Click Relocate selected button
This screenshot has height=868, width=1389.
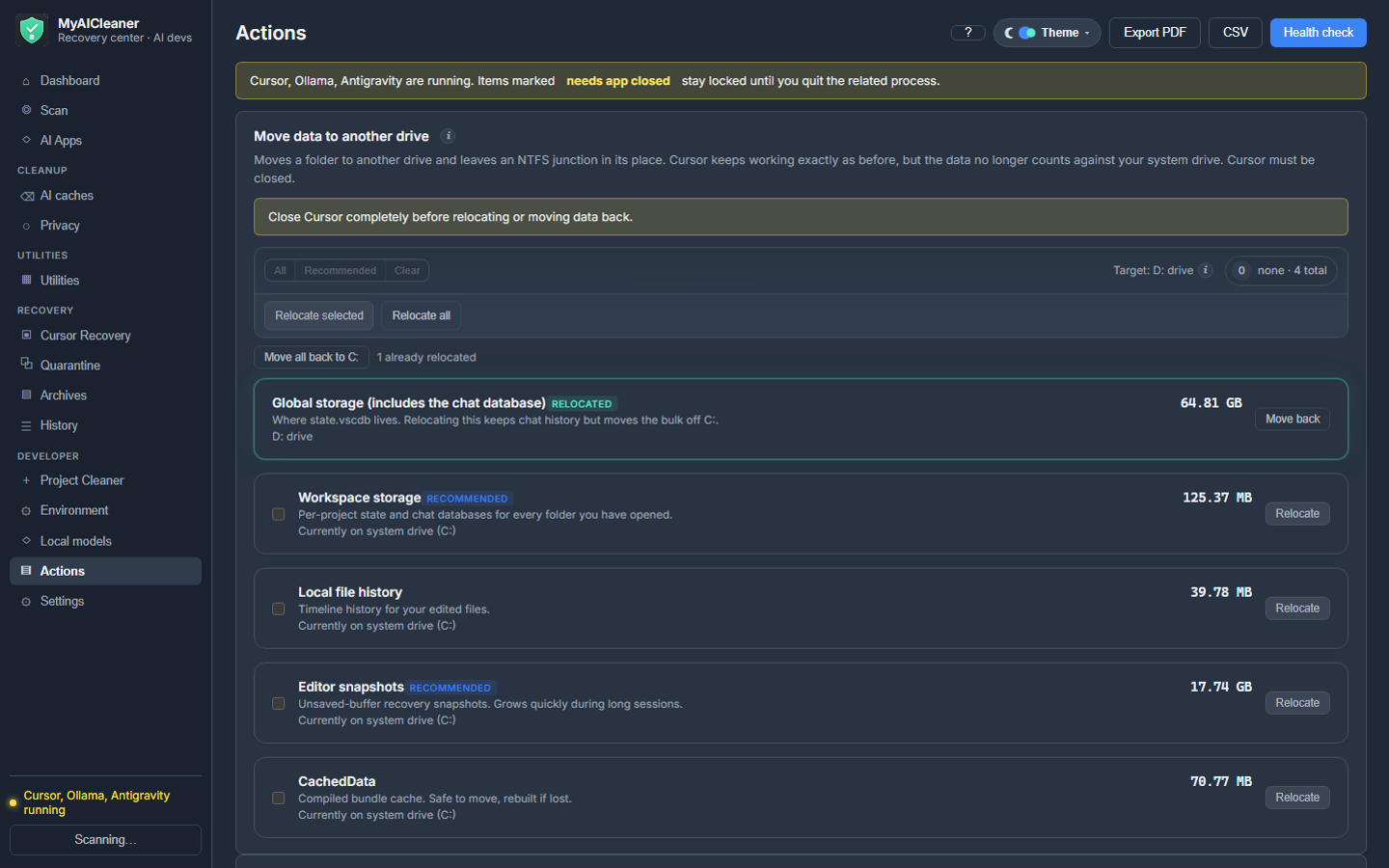319,315
